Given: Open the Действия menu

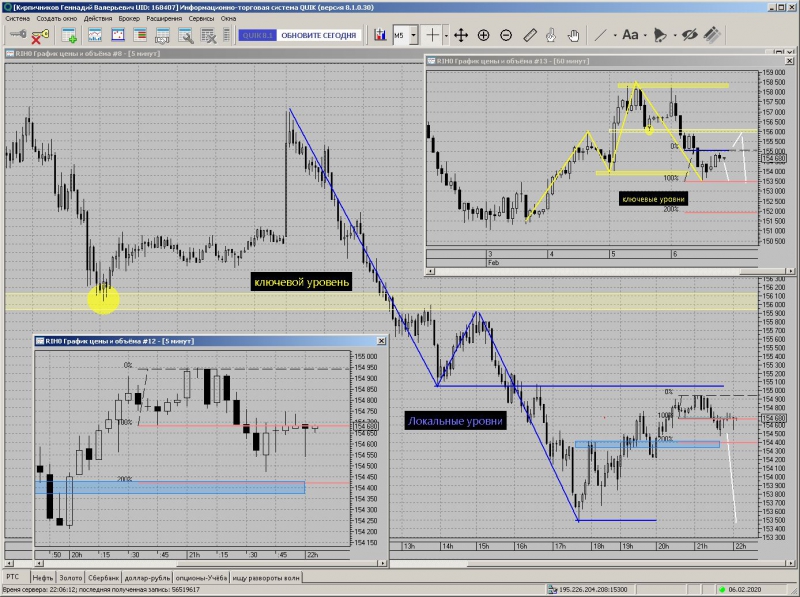Looking at the screenshot, I should (97, 18).
